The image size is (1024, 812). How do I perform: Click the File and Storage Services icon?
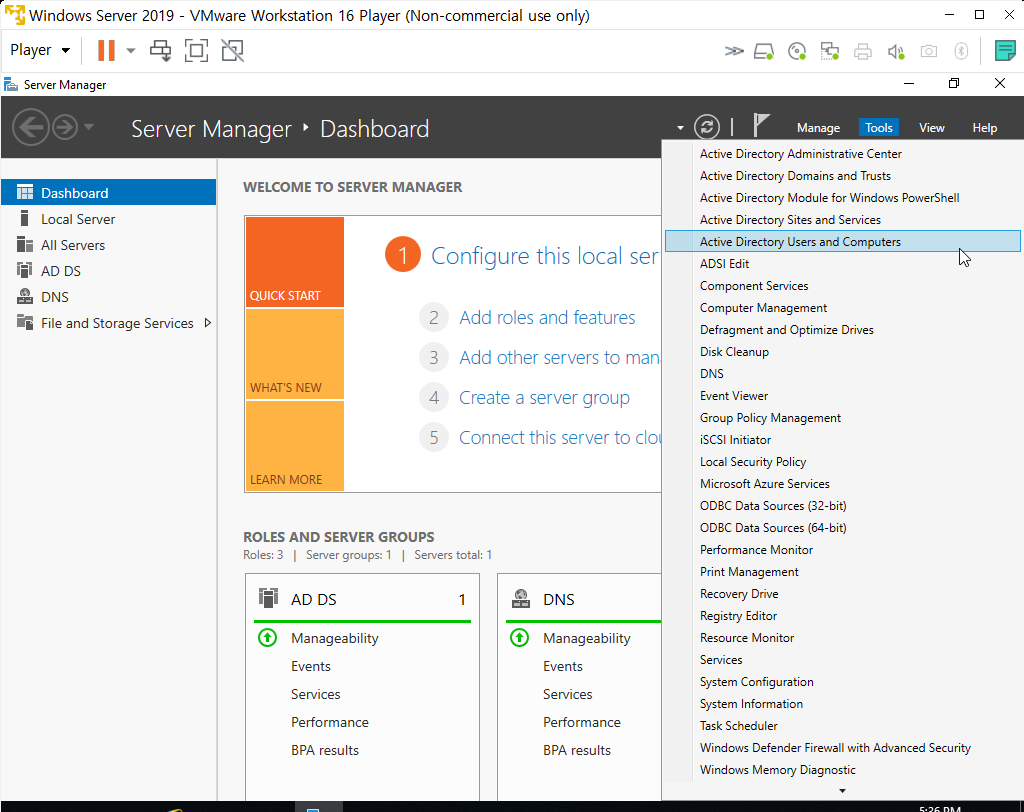(x=25, y=322)
